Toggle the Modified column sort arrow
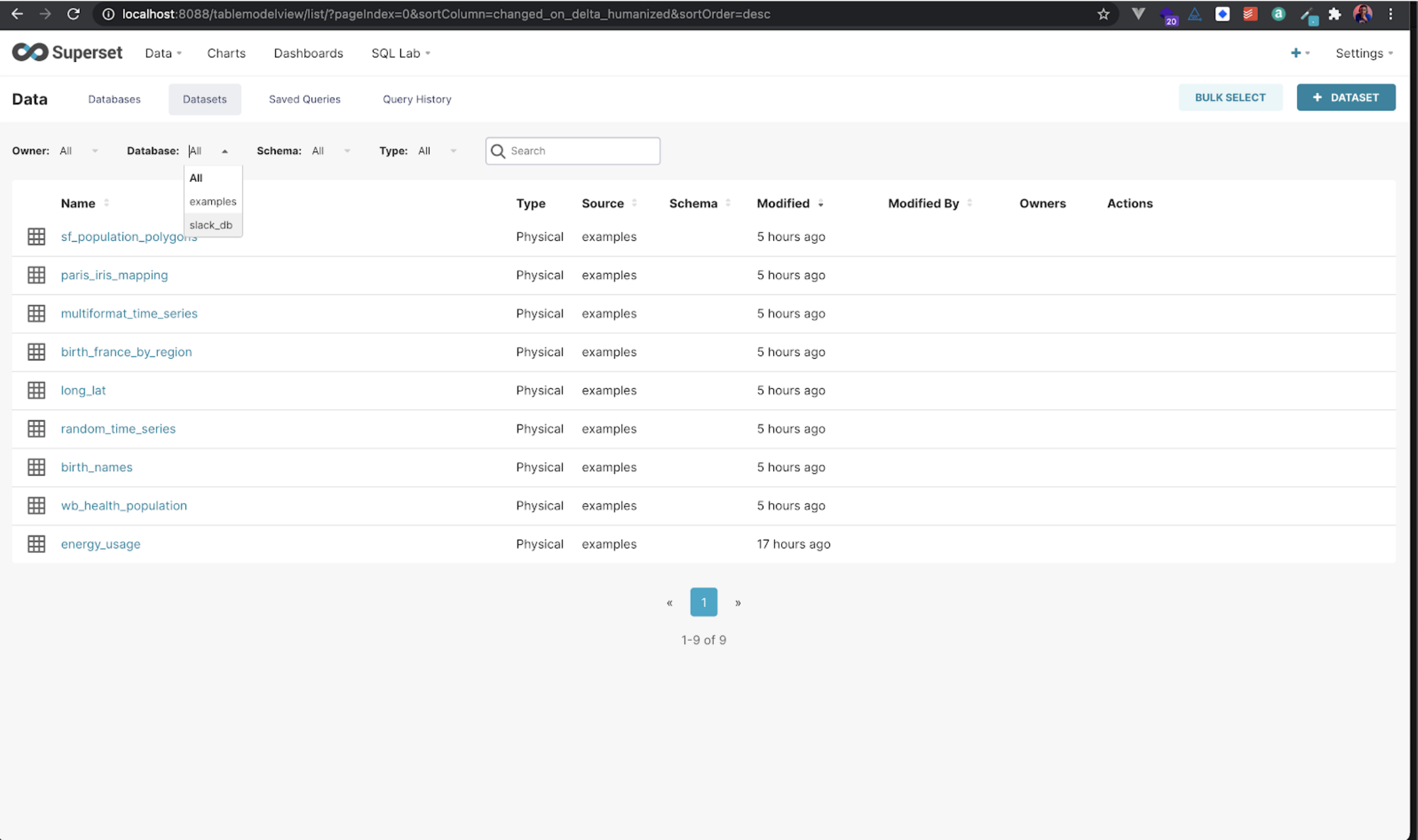Viewport: 1418px width, 840px height. click(820, 204)
